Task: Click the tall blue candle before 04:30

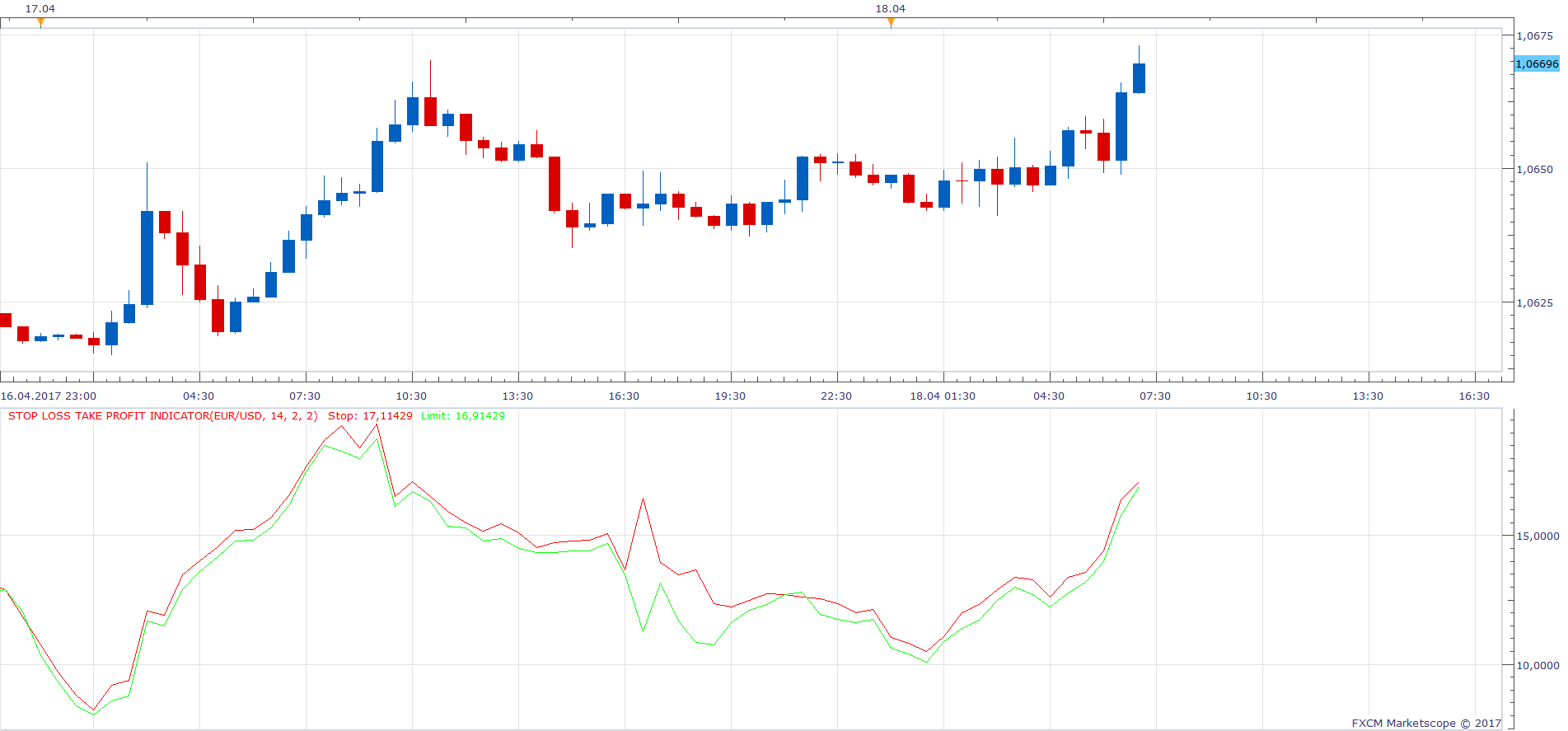Action: point(147,258)
